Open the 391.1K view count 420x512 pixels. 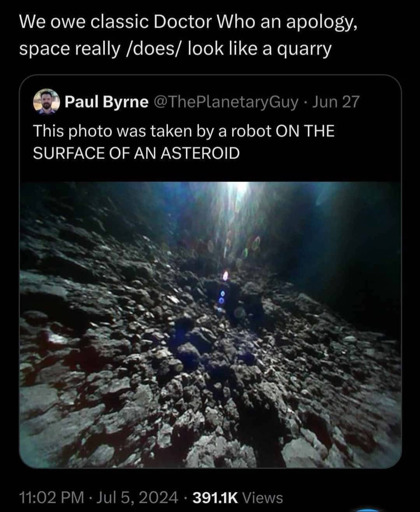coord(215,498)
